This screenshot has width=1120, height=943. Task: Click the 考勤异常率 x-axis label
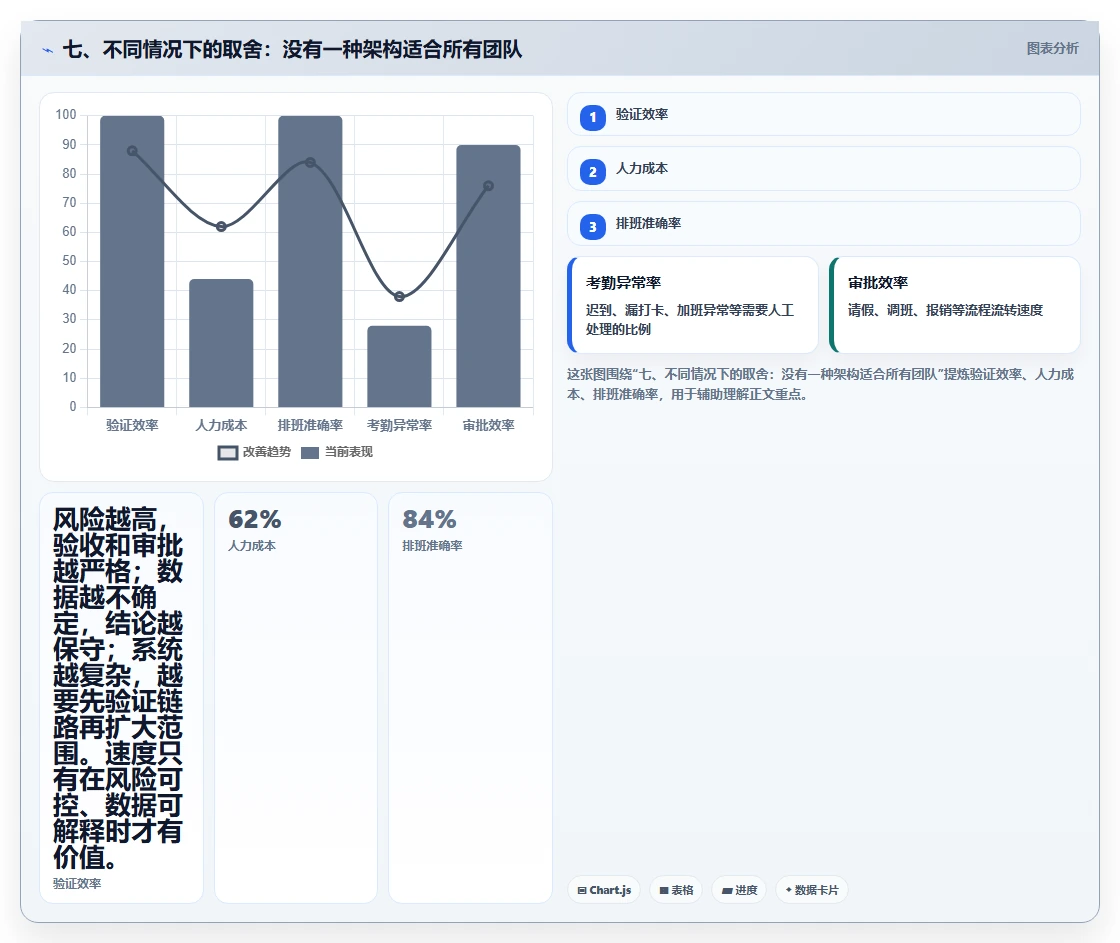coord(399,425)
